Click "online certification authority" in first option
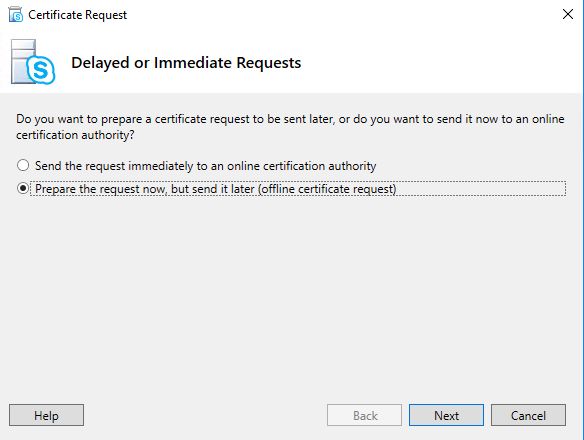The image size is (584, 440). click(x=301, y=166)
